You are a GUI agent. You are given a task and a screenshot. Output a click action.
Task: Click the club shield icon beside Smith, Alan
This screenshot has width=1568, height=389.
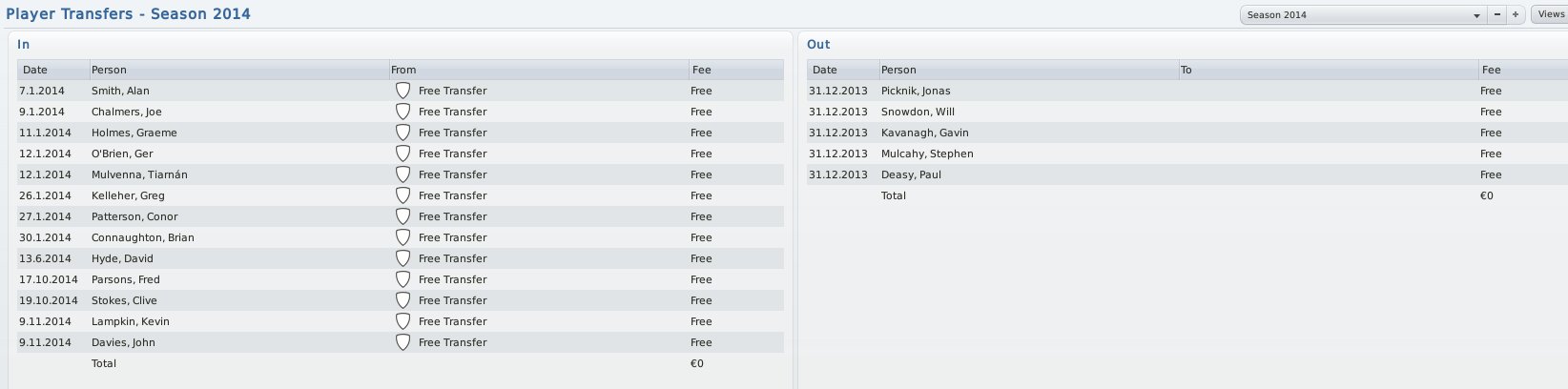402,91
